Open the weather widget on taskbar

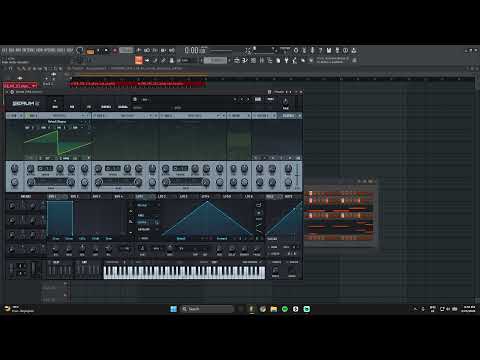19,309
